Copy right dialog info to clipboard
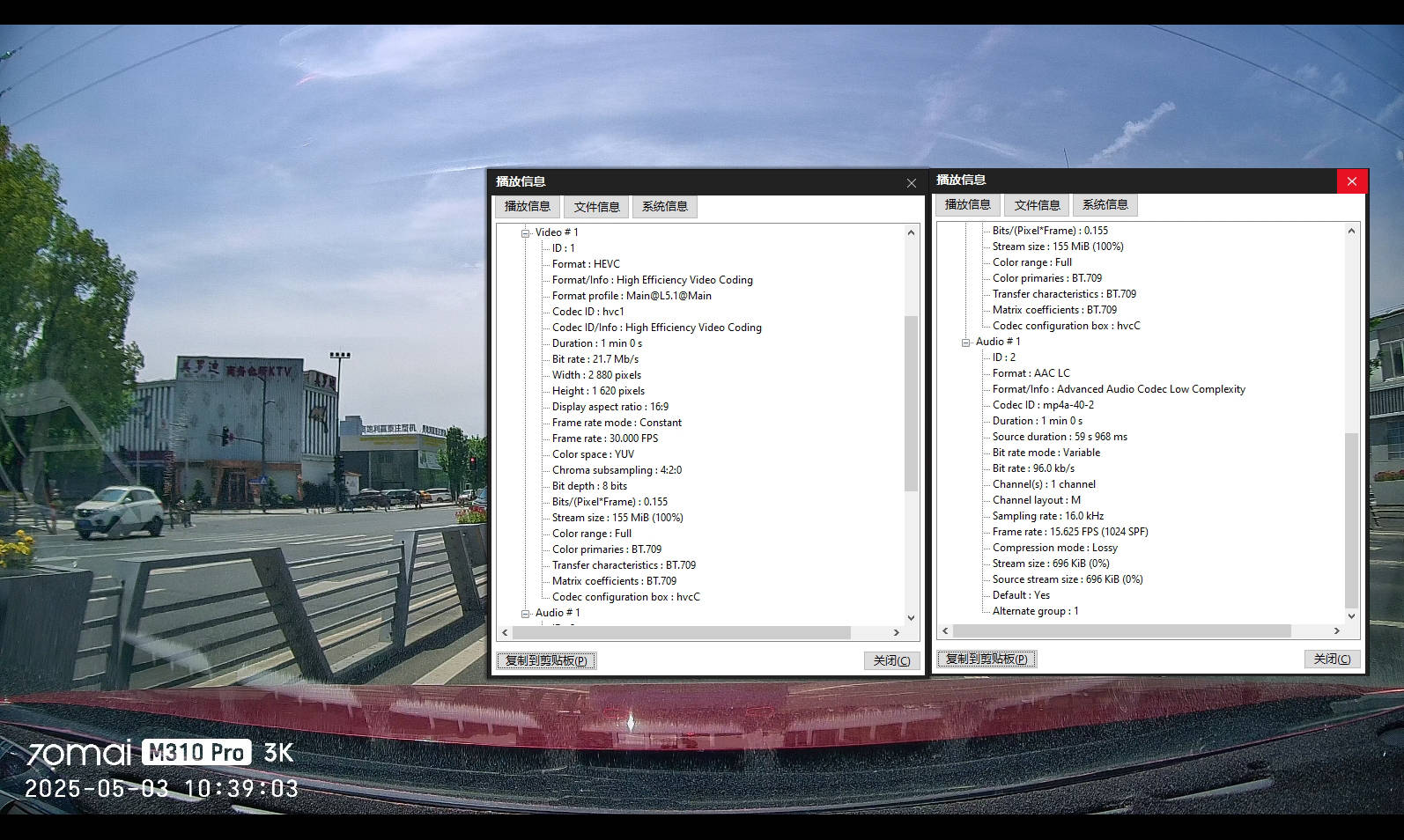Image resolution: width=1404 pixels, height=840 pixels. pyautogui.click(x=986, y=659)
